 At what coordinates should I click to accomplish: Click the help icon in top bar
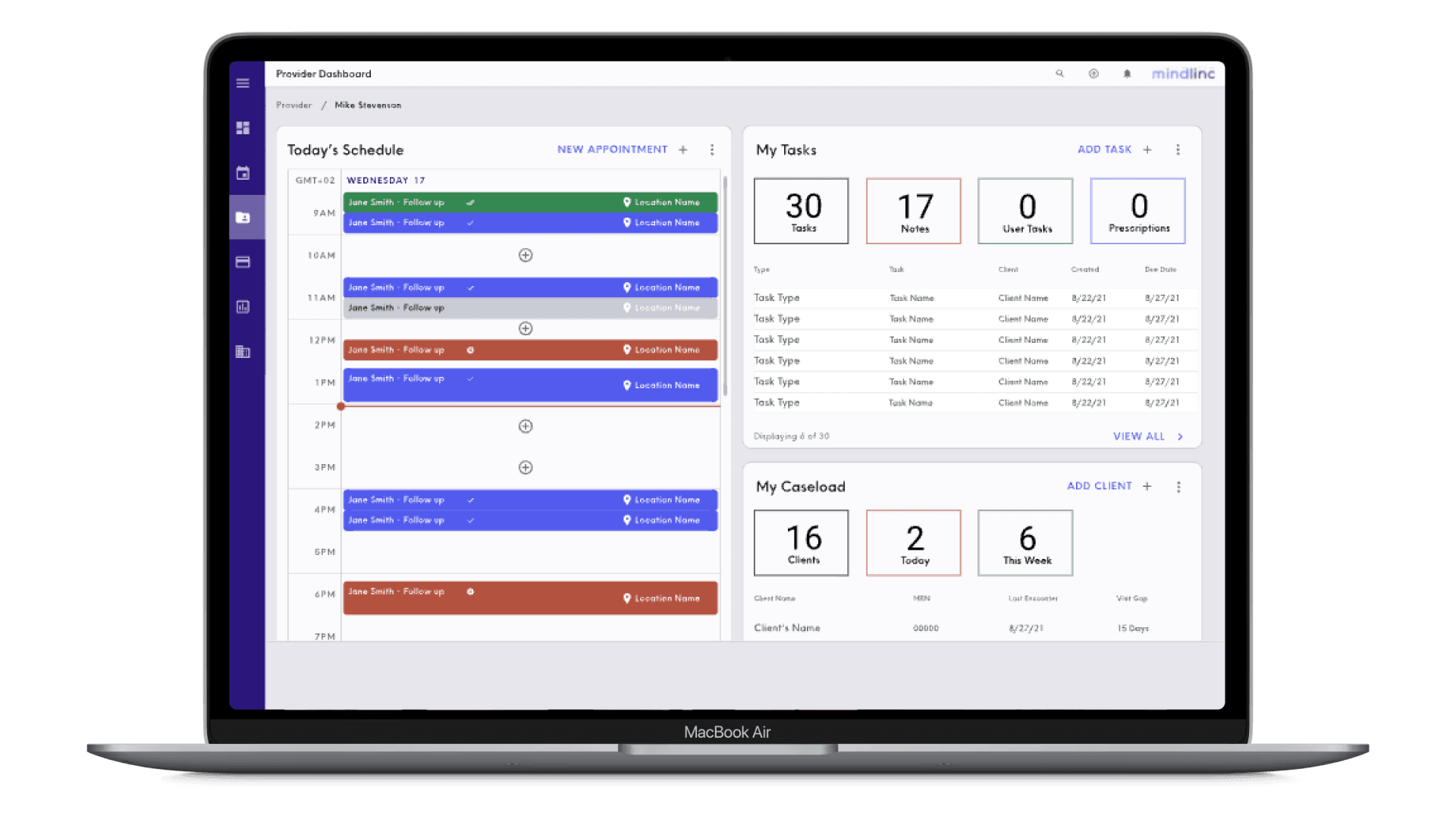click(1094, 74)
